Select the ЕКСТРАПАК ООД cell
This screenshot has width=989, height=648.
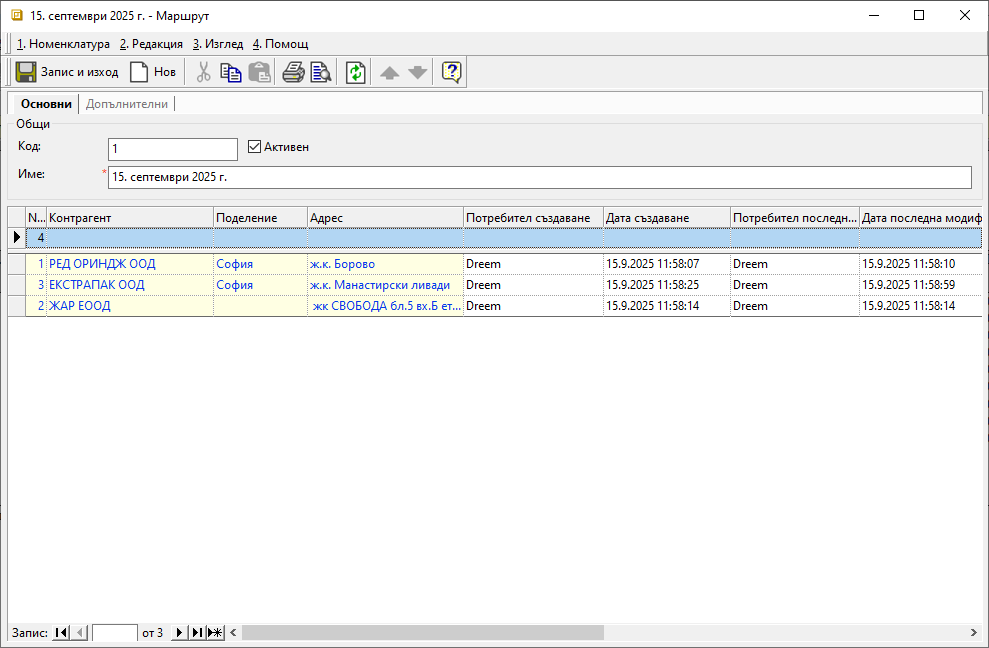click(130, 285)
